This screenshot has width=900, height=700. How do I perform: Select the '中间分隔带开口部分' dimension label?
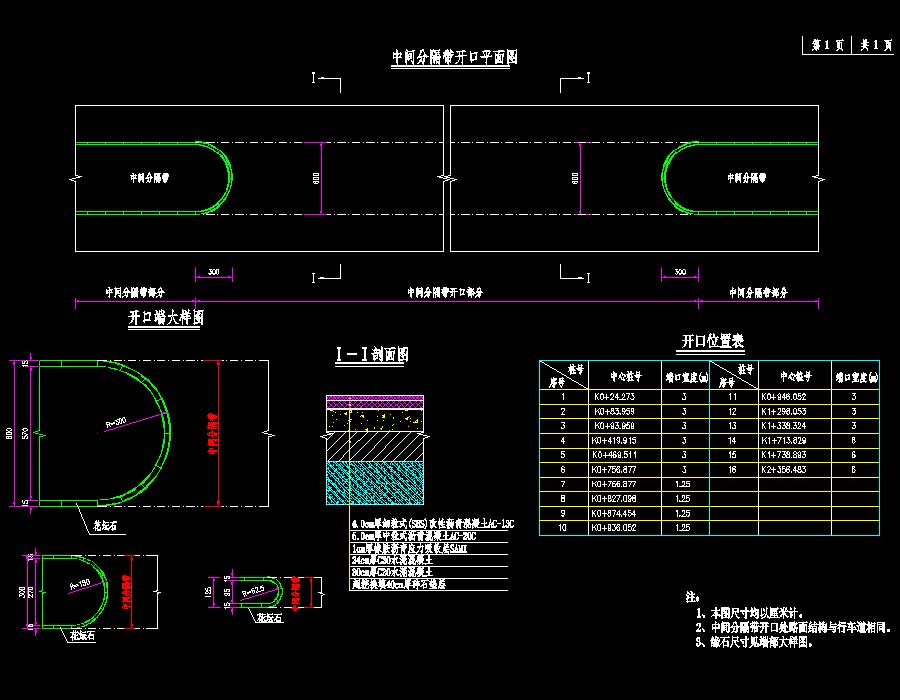click(445, 293)
